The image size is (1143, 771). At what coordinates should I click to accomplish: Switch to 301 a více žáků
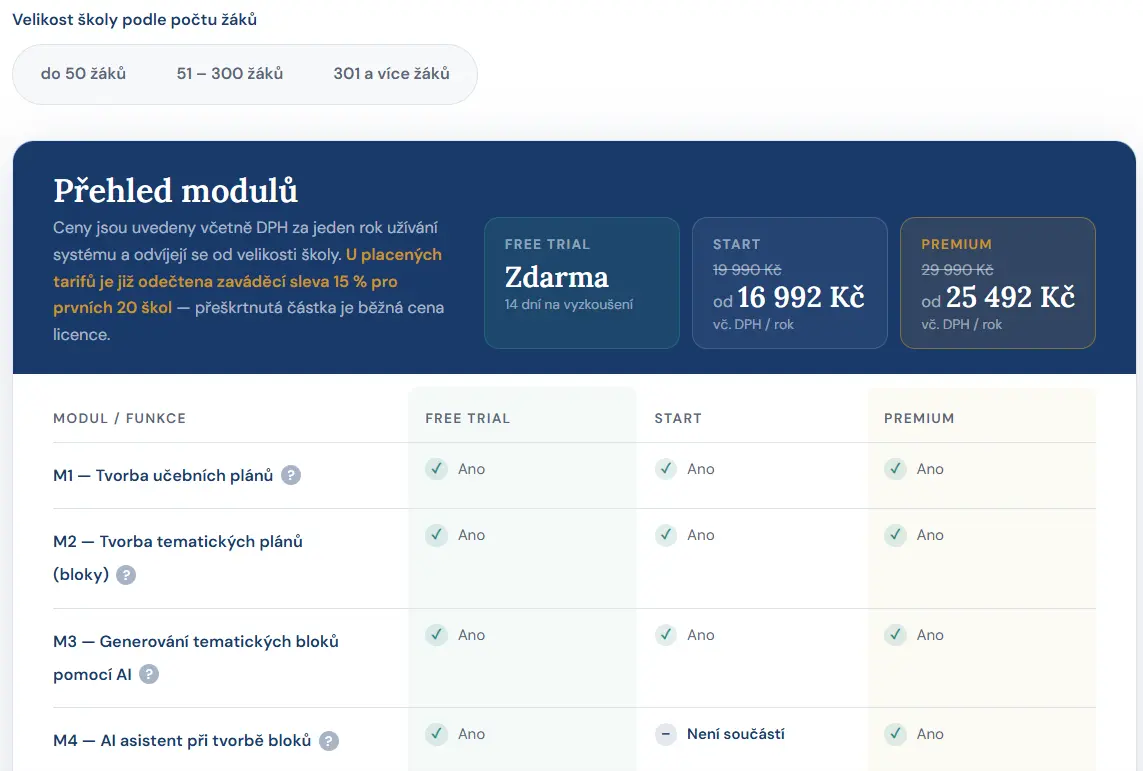(x=391, y=74)
